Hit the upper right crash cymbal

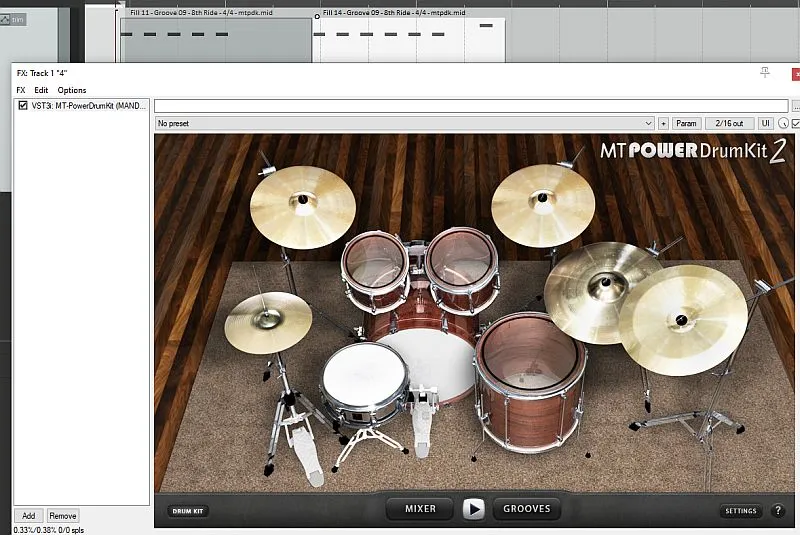pyautogui.click(x=543, y=206)
